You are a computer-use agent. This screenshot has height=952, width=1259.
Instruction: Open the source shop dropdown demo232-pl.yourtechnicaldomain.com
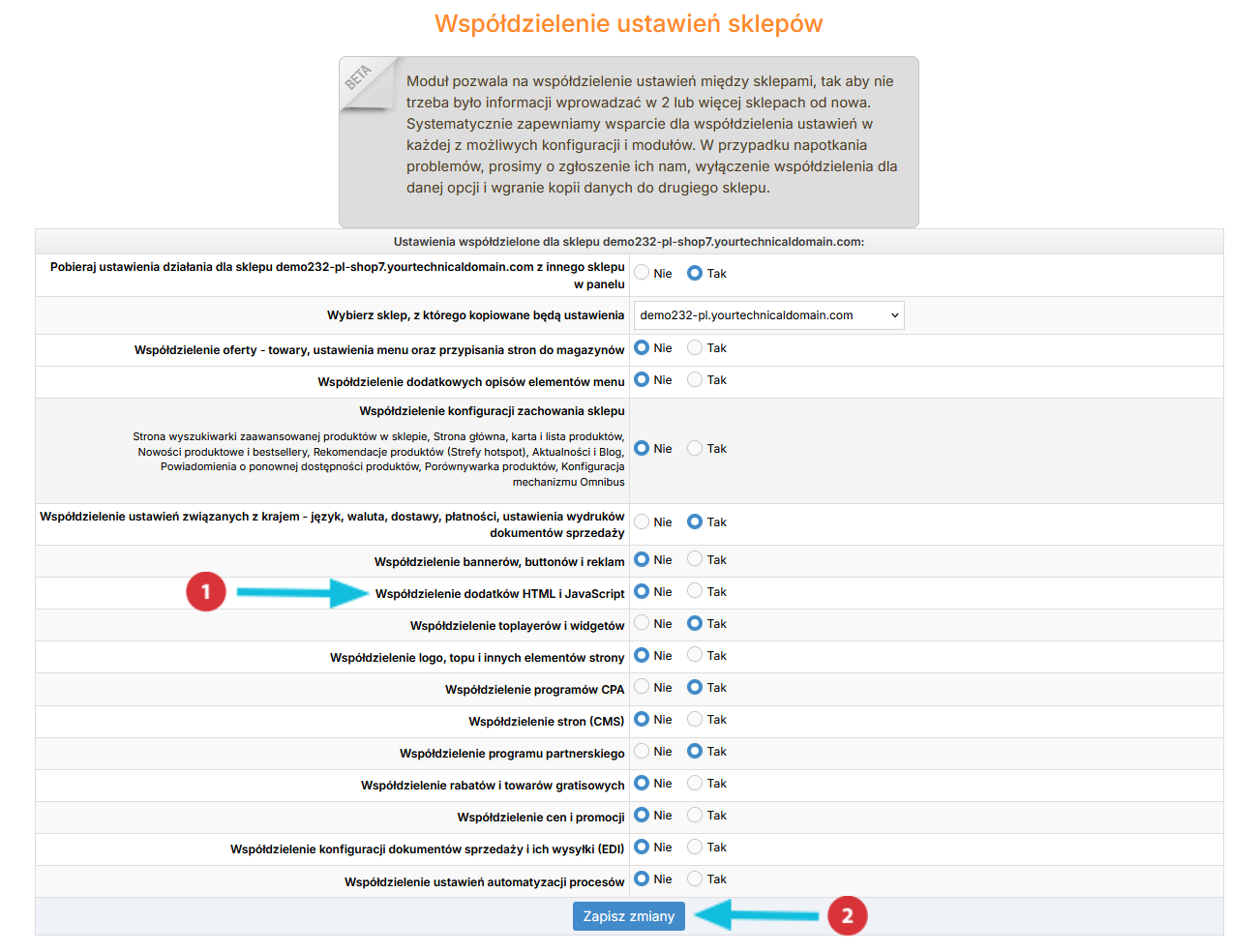coord(769,315)
